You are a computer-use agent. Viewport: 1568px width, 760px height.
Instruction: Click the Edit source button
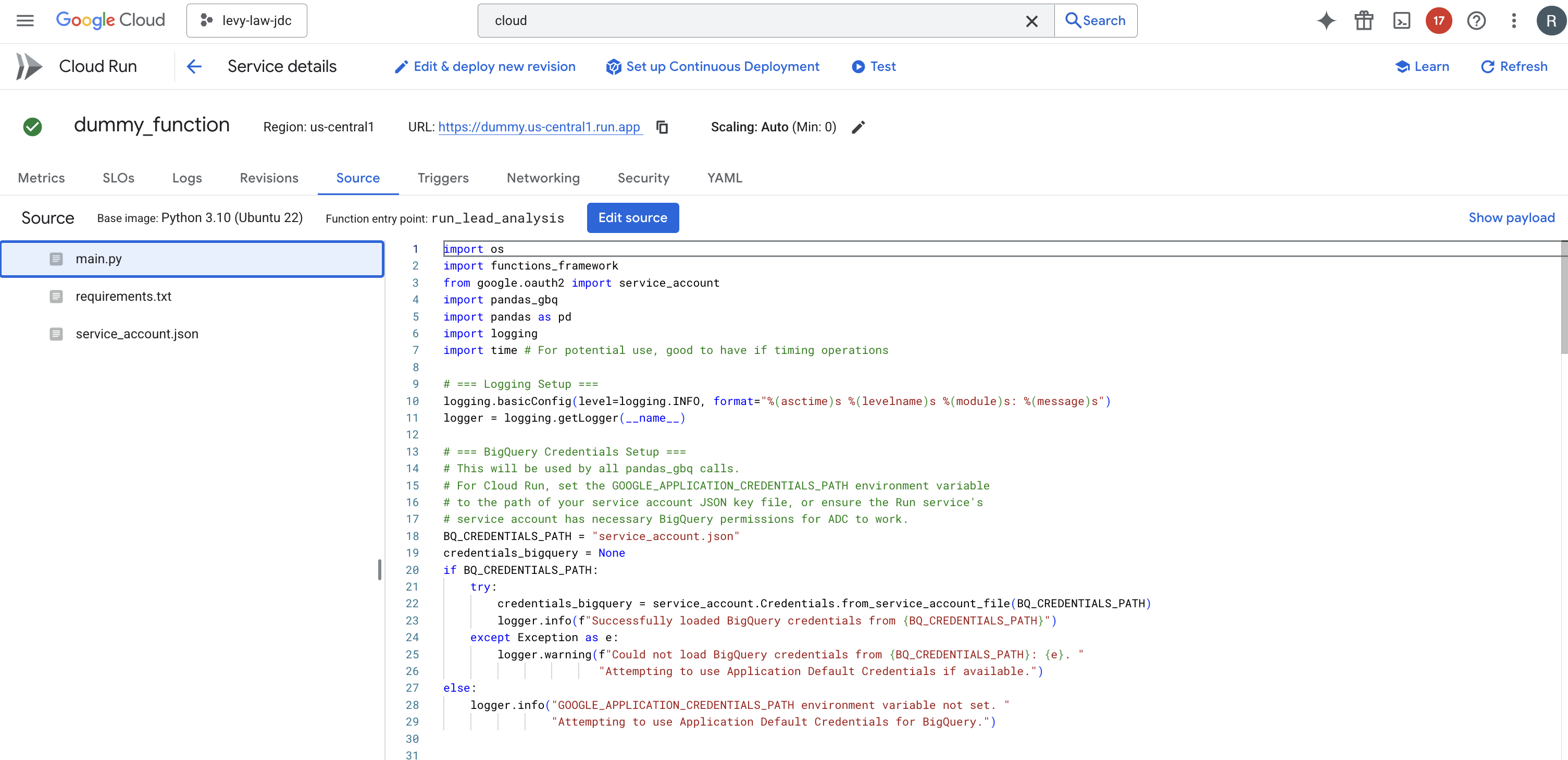pos(632,218)
